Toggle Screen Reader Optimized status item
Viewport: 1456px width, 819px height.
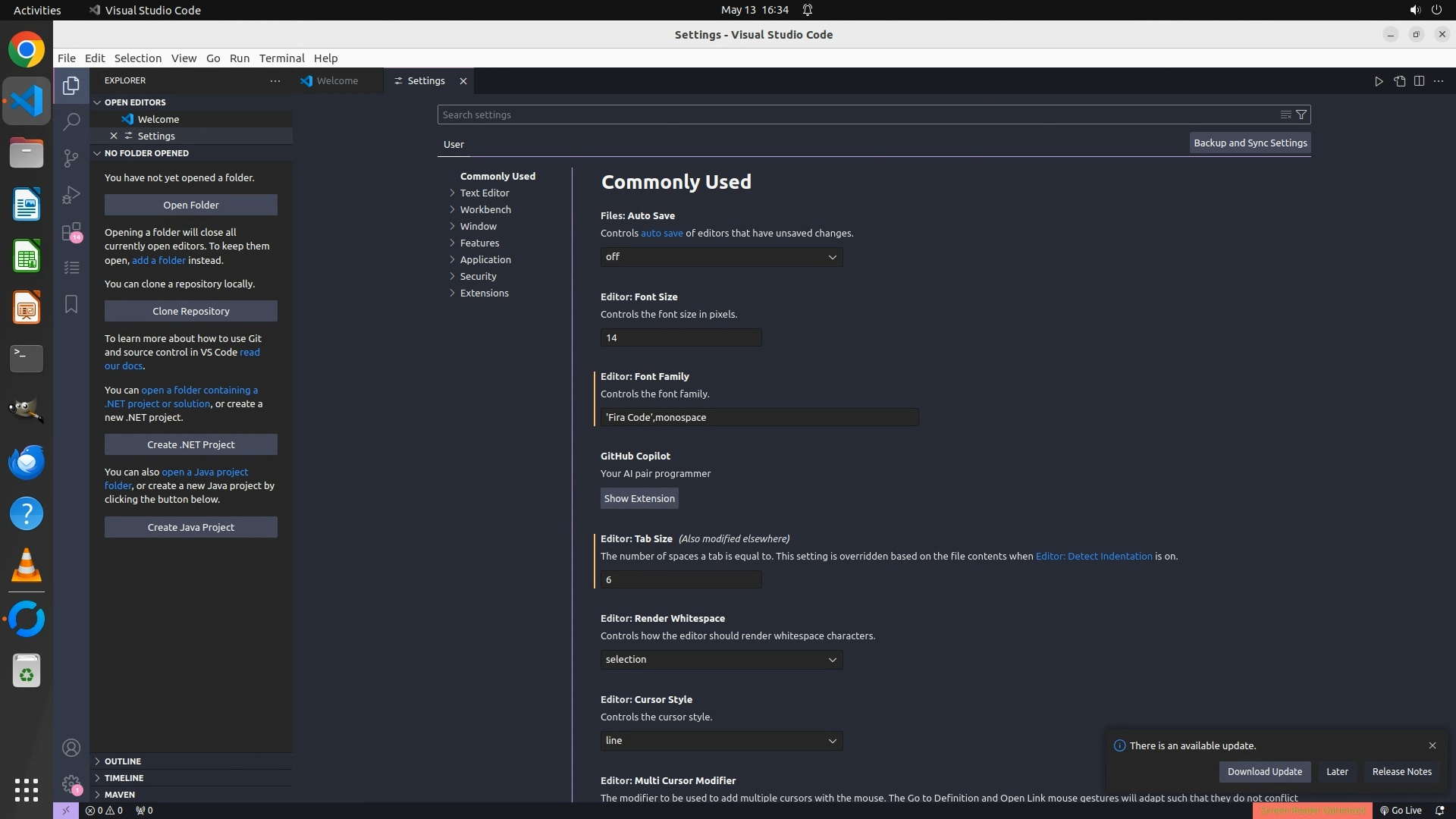tap(1312, 810)
